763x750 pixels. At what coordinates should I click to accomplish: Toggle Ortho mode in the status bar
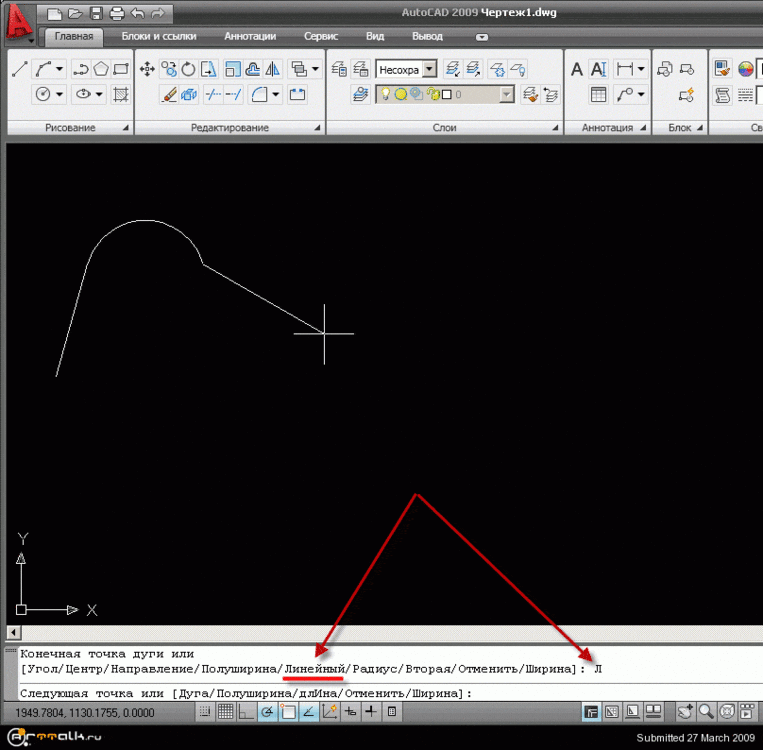point(246,712)
